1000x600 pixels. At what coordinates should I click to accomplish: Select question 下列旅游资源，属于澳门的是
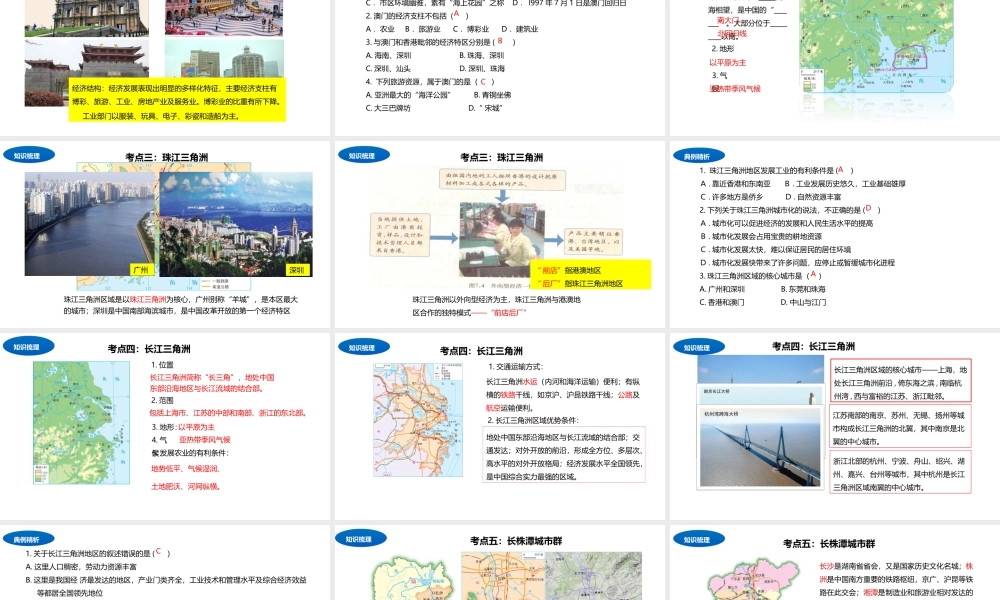point(422,82)
